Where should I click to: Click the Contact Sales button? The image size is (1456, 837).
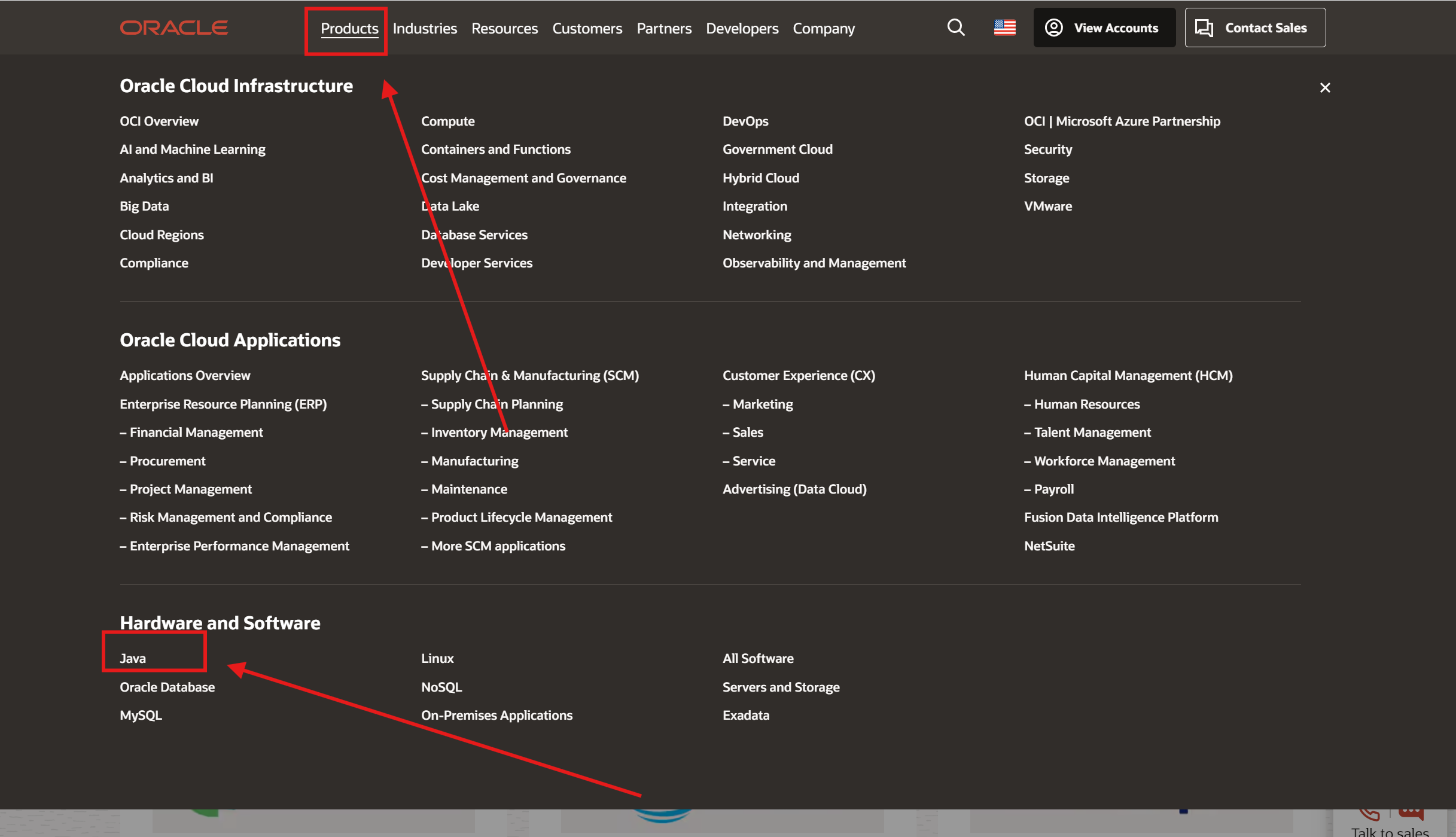(x=1255, y=28)
